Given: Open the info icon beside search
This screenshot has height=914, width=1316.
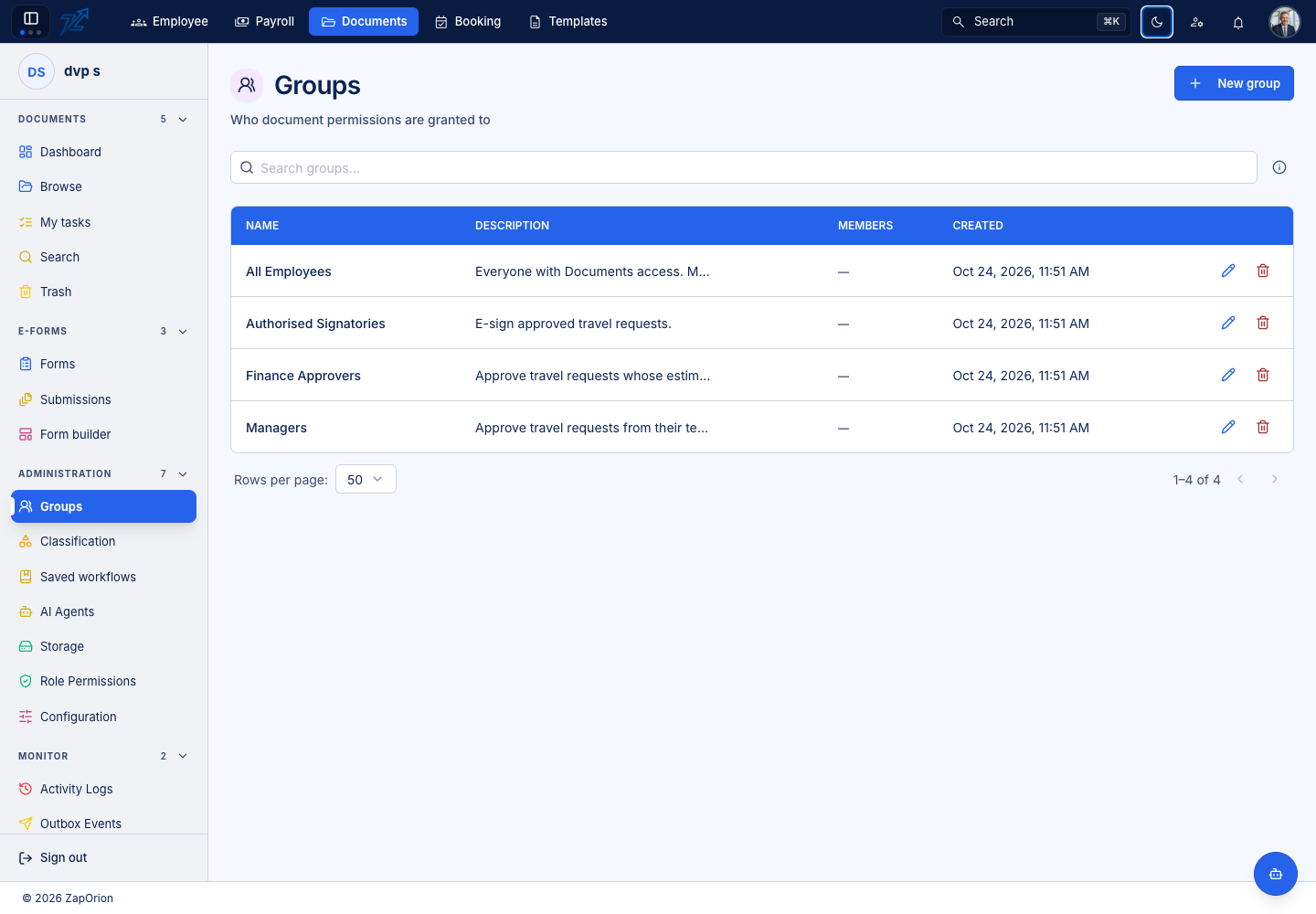Looking at the screenshot, I should pos(1279,167).
